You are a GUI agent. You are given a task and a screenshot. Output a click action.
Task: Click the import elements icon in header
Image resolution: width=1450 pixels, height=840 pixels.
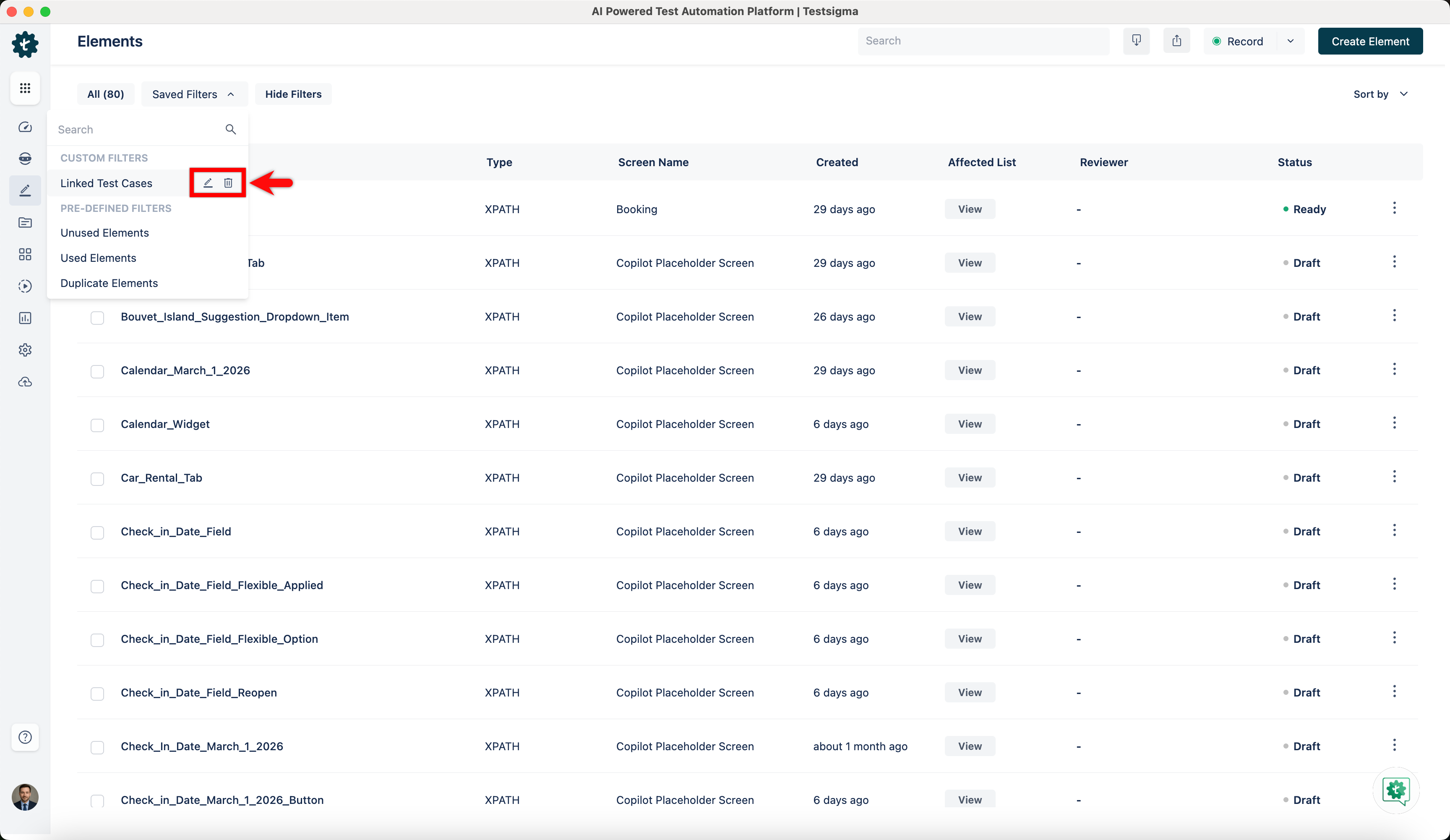pyautogui.click(x=1136, y=41)
